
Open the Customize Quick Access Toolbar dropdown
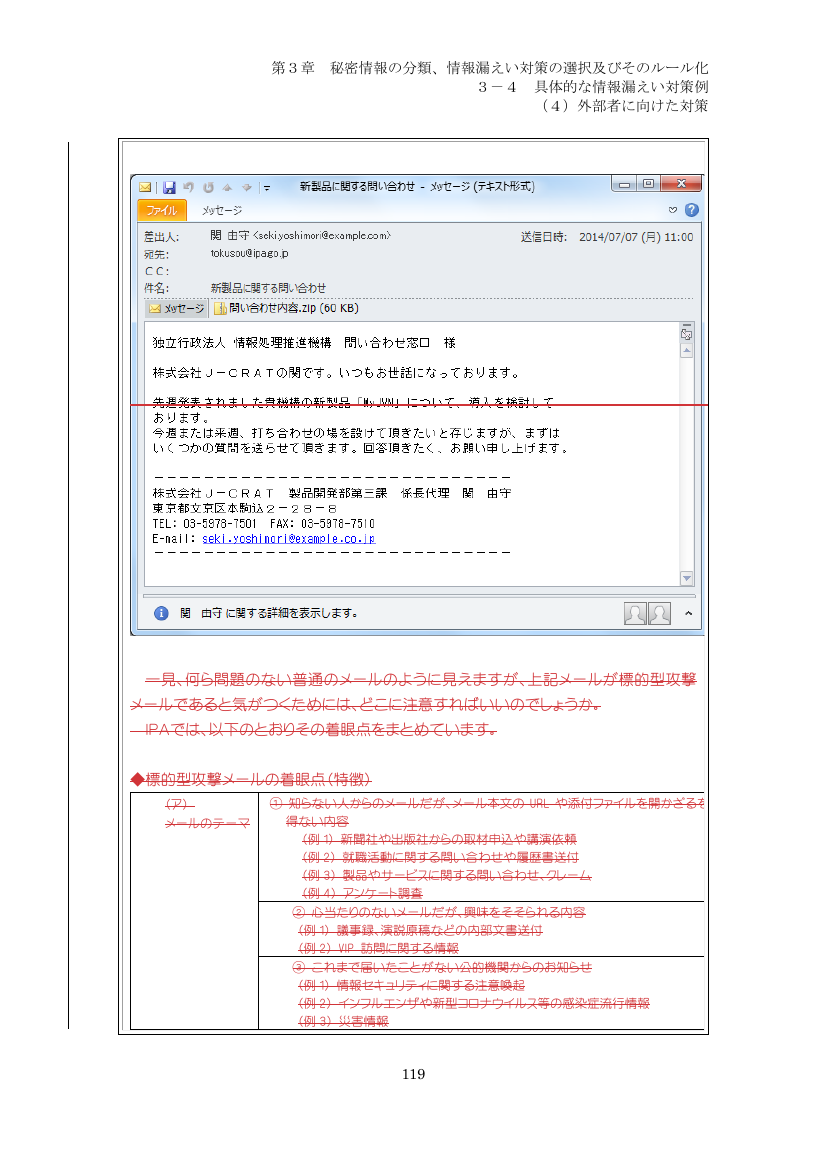coord(266,188)
